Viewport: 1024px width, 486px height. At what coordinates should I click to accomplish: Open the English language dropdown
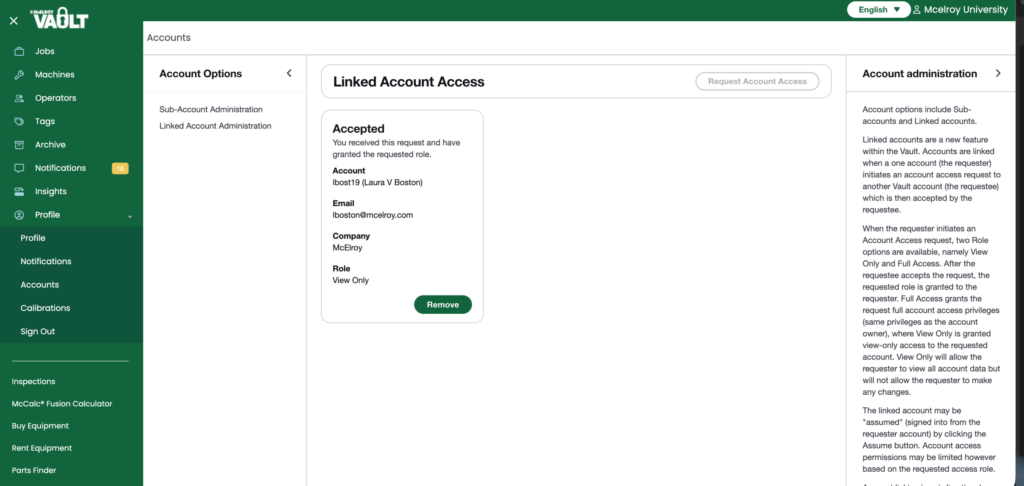(x=878, y=10)
